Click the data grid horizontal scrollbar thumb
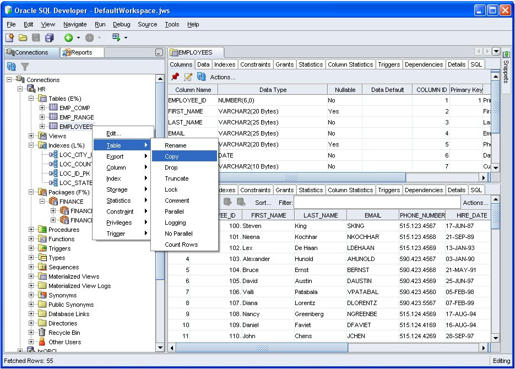Viewport: 515px width, 369px height. click(x=262, y=348)
